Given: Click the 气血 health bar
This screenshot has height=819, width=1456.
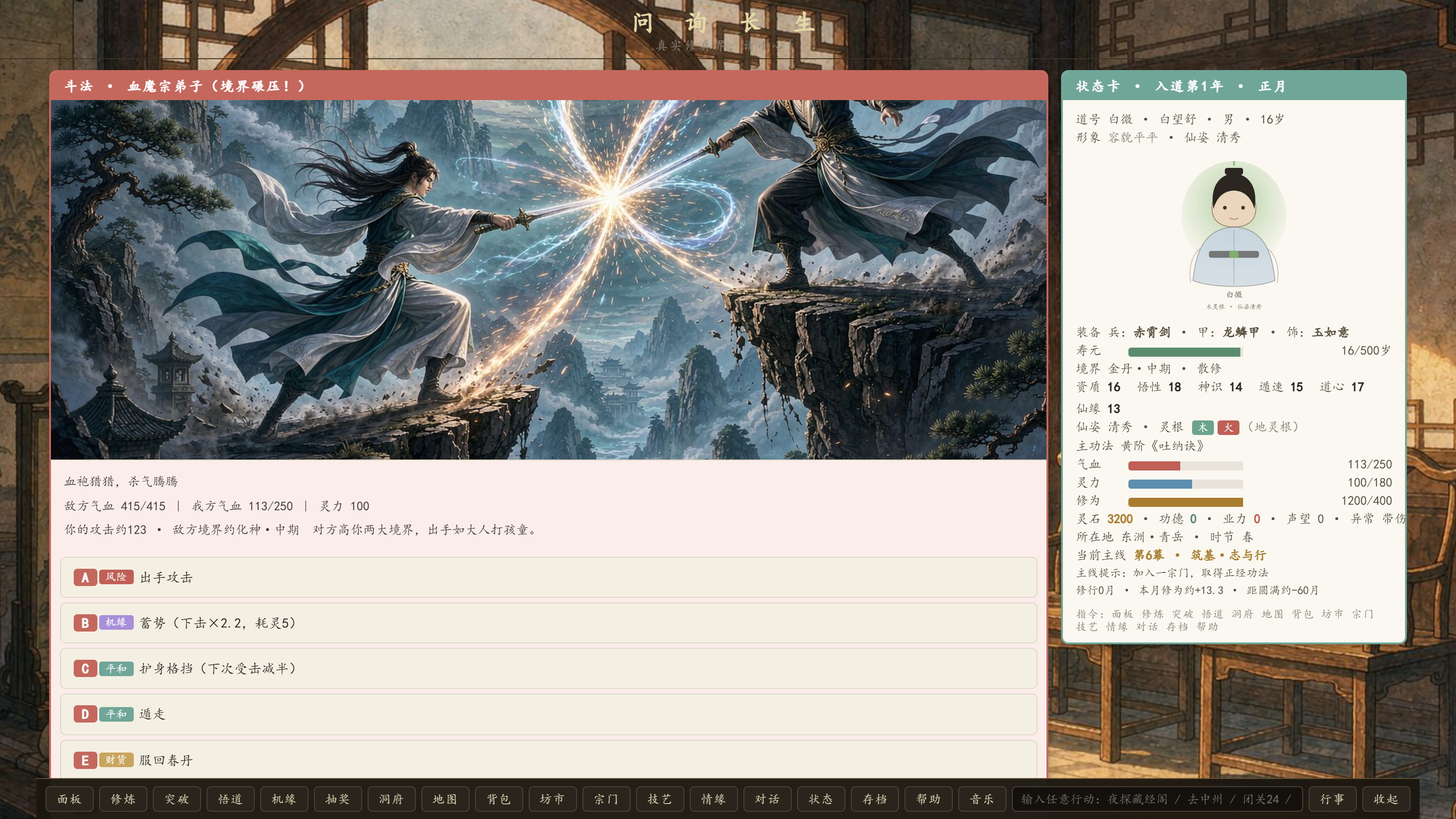Looking at the screenshot, I should point(1185,466).
